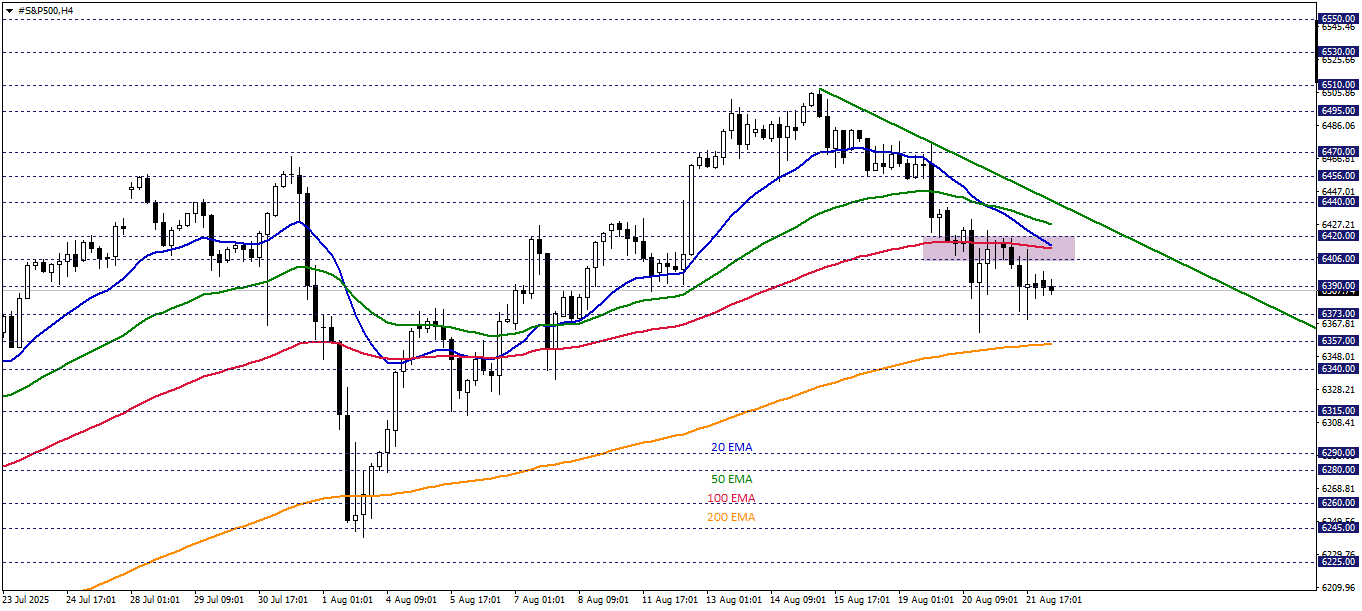1362x611 pixels.
Task: Click the 6440.00 price level label
Action: tap(1338, 201)
